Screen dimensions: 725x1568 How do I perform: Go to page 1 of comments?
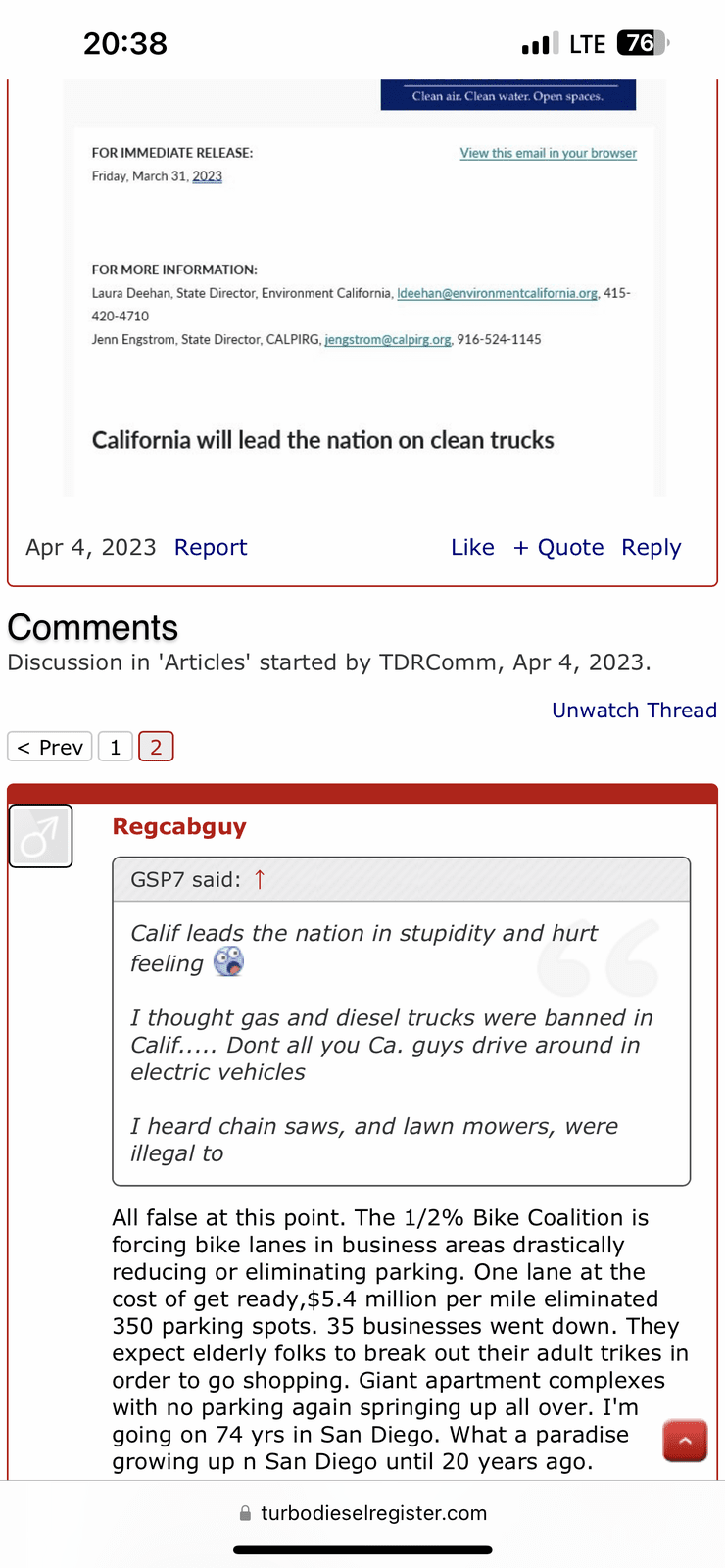pyautogui.click(x=116, y=747)
